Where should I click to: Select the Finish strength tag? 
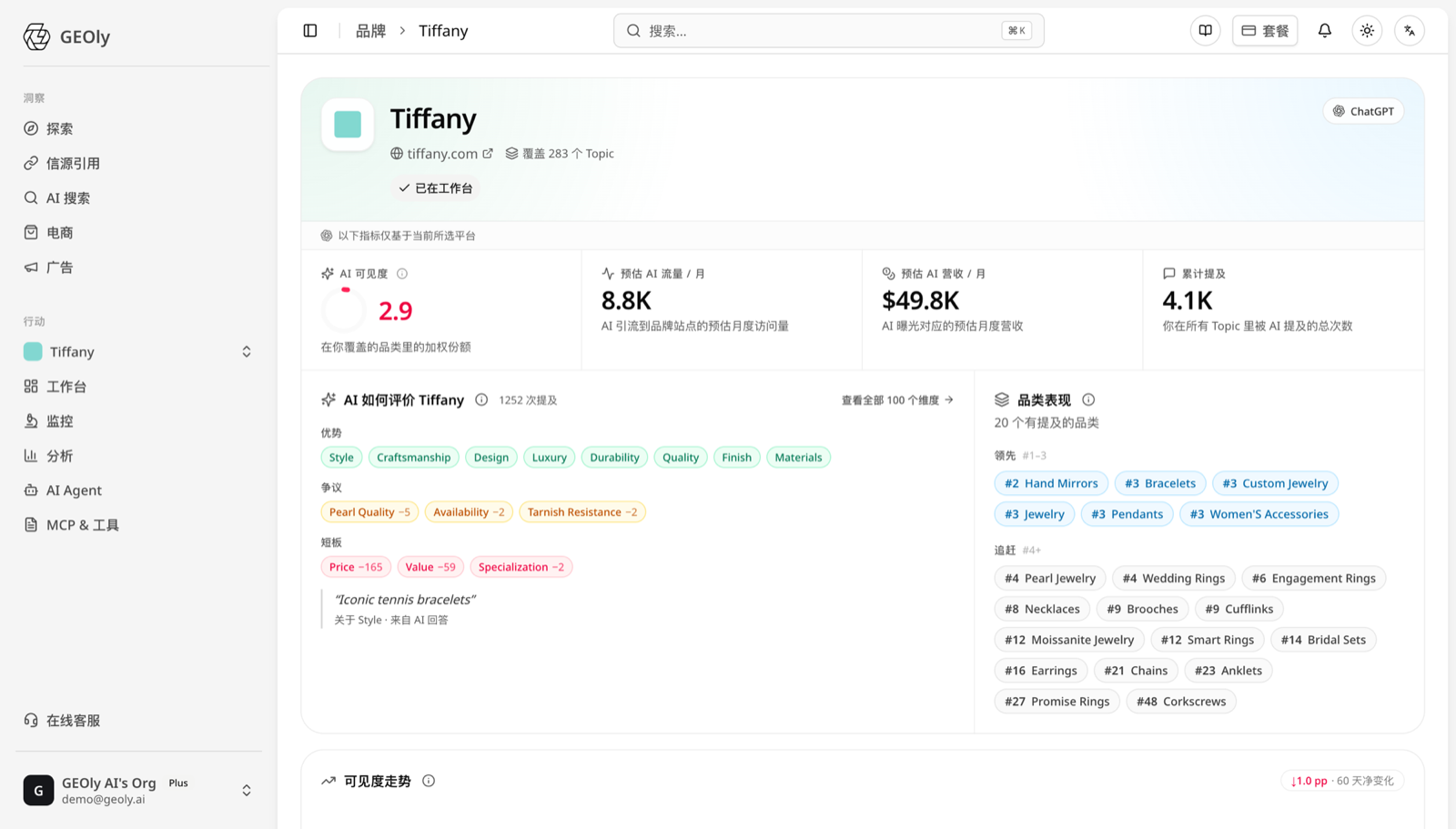point(737,458)
